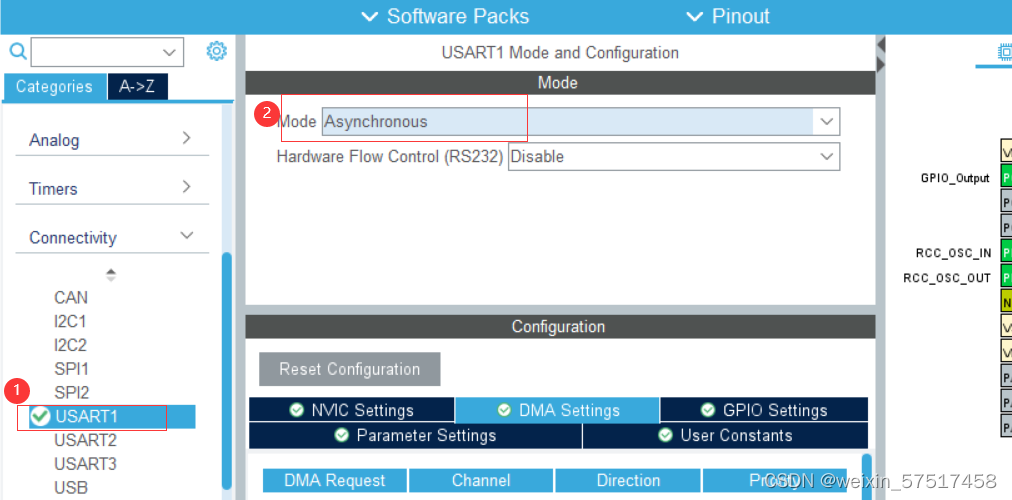Click the RCC_OSC_OUT green pin
This screenshot has height=500, width=1012.
coord(1006,276)
